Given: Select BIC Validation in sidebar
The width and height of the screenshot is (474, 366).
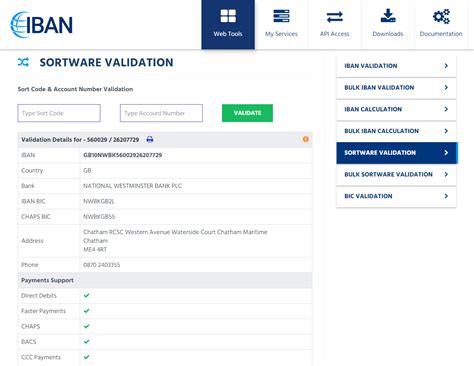Looking at the screenshot, I should (x=396, y=196).
